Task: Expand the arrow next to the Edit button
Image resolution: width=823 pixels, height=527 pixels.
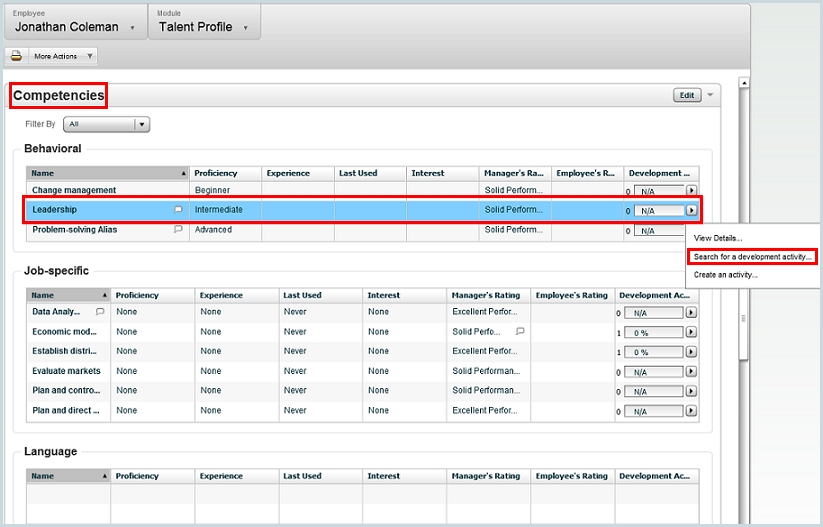Action: (x=710, y=95)
